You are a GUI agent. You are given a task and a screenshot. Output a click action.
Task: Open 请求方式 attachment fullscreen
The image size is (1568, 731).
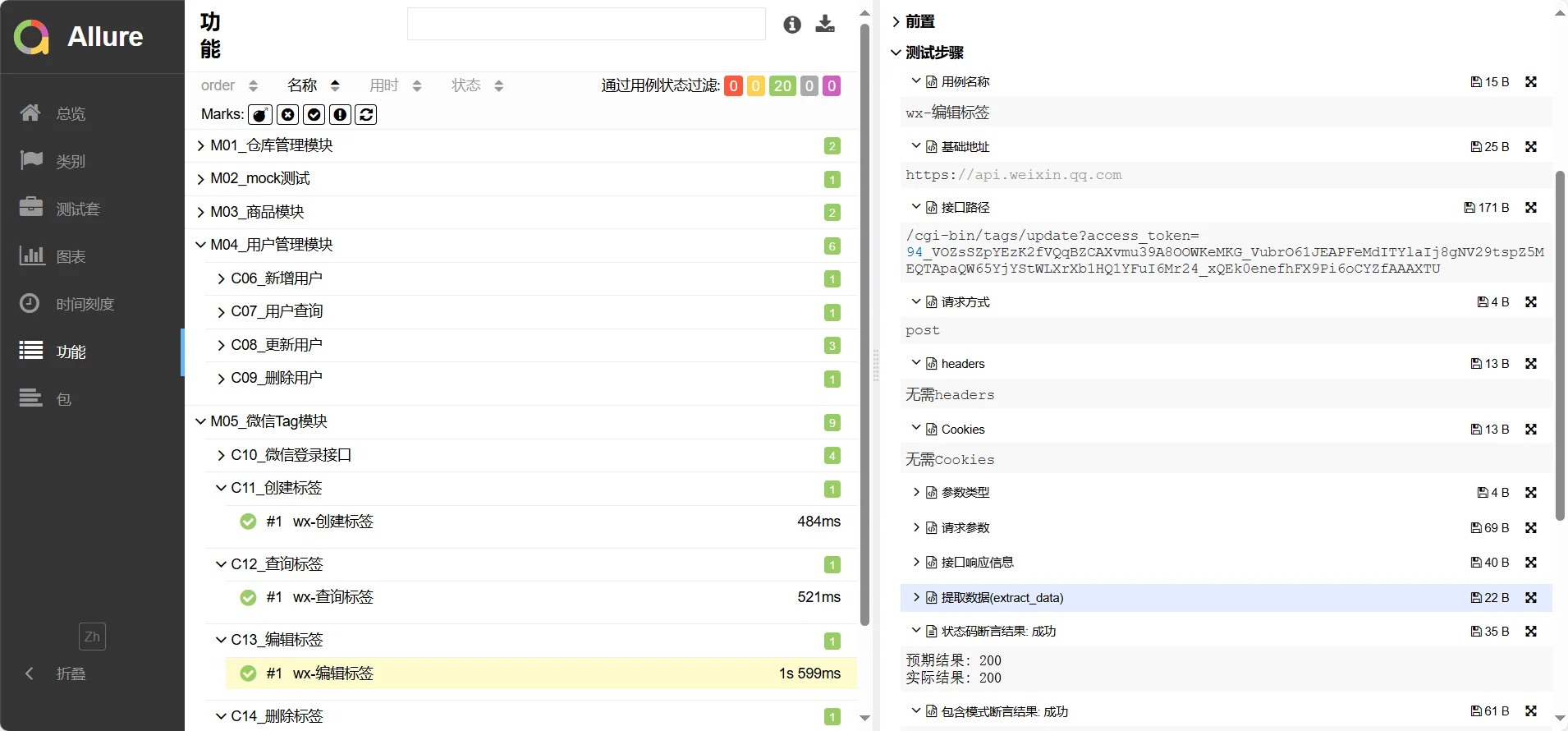1531,302
